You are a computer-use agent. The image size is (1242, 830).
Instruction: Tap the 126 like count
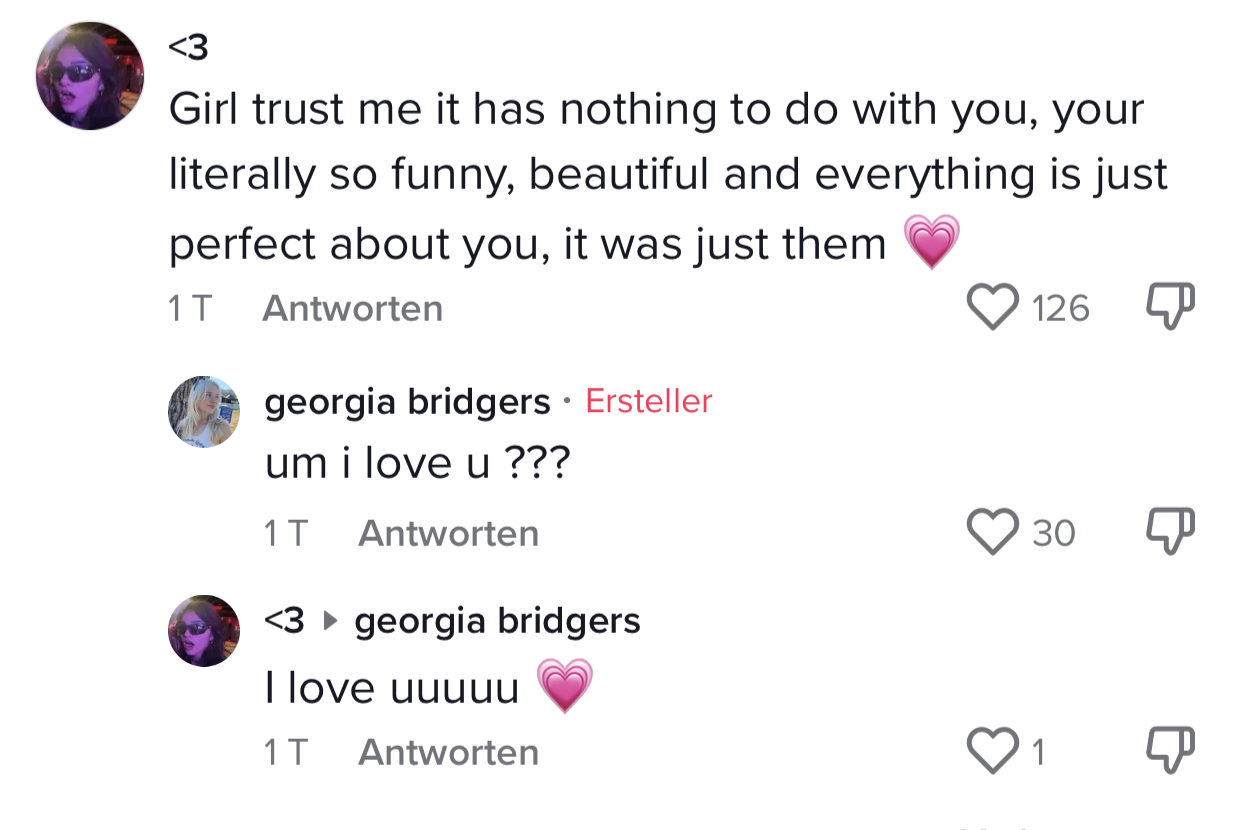coord(1060,308)
